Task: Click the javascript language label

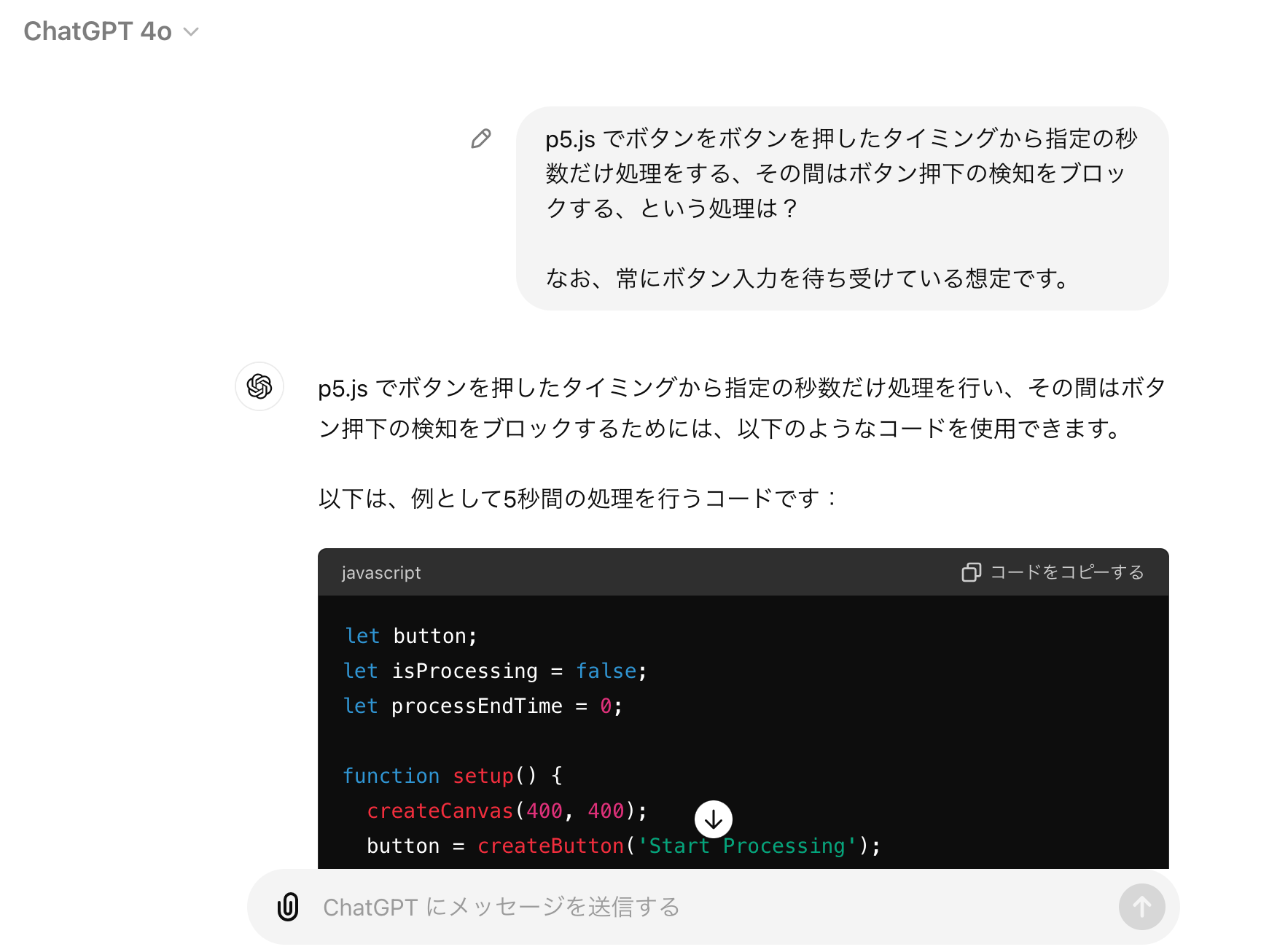Action: 381,573
